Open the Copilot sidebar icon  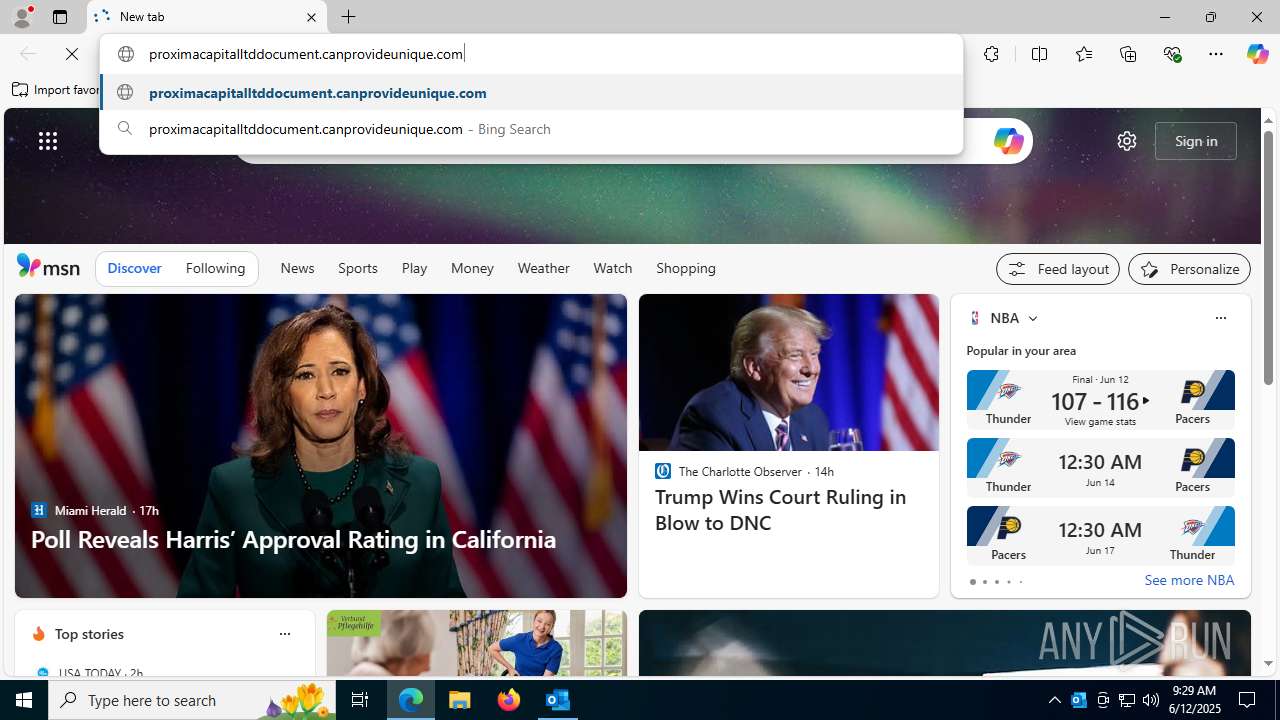[1257, 54]
